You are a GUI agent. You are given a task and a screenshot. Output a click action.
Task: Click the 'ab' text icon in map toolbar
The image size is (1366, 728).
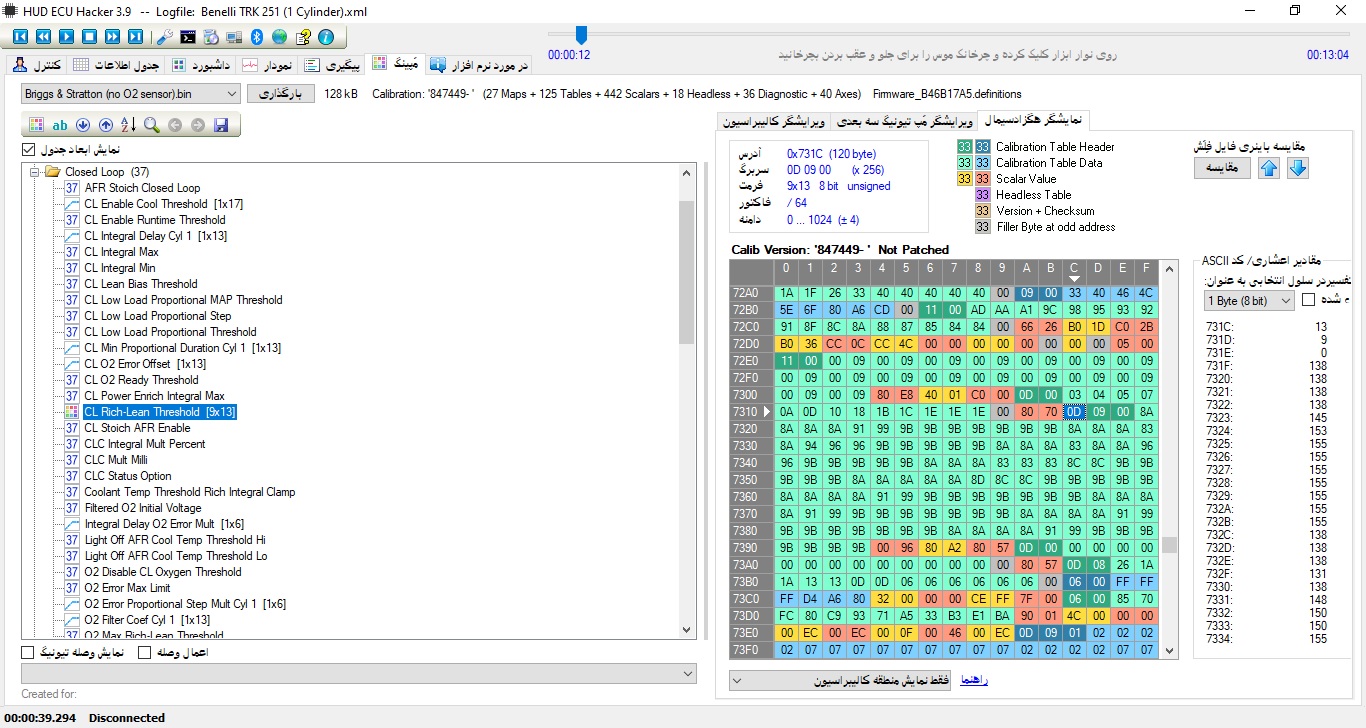60,125
